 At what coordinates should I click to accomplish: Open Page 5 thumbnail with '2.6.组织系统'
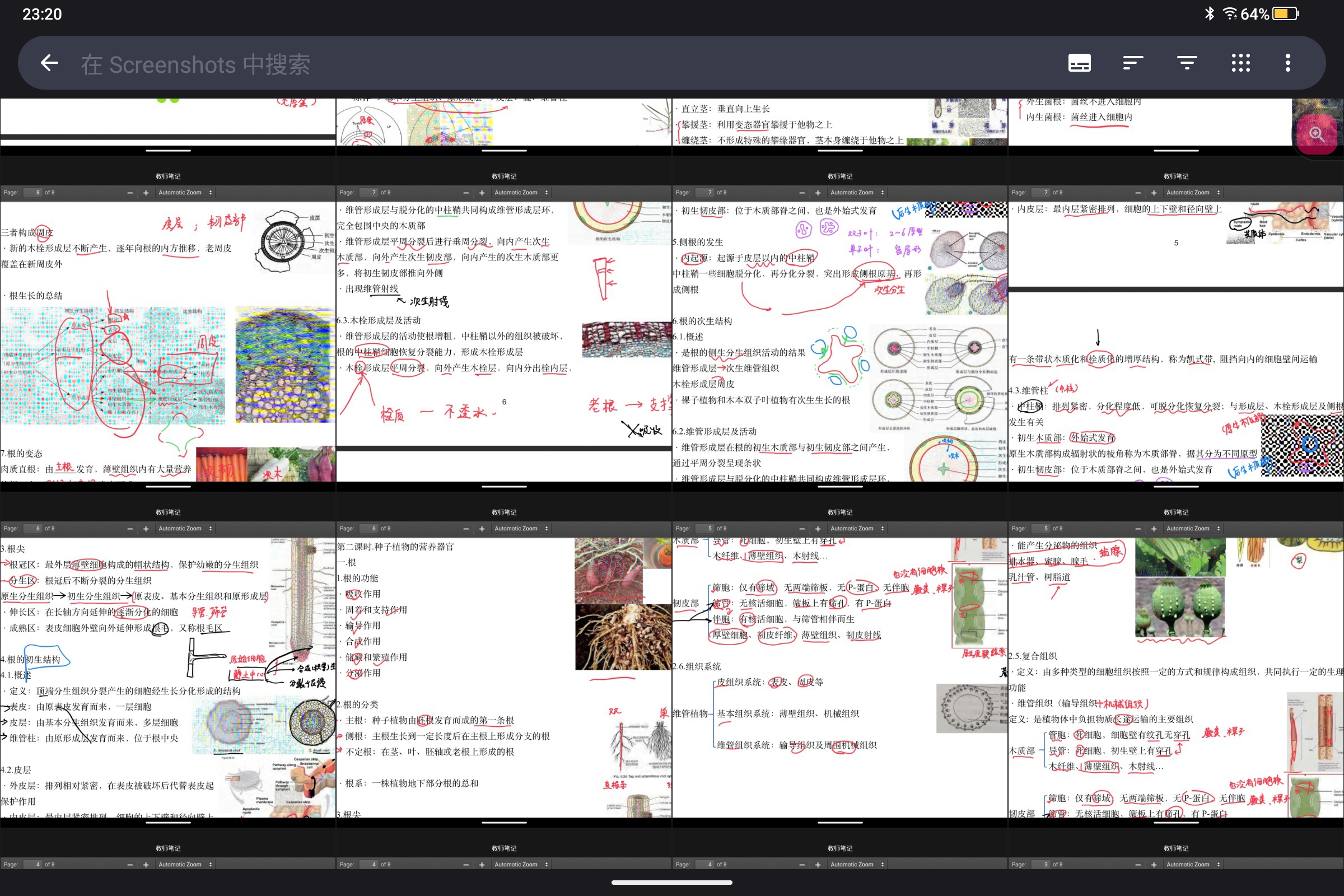tap(840, 659)
